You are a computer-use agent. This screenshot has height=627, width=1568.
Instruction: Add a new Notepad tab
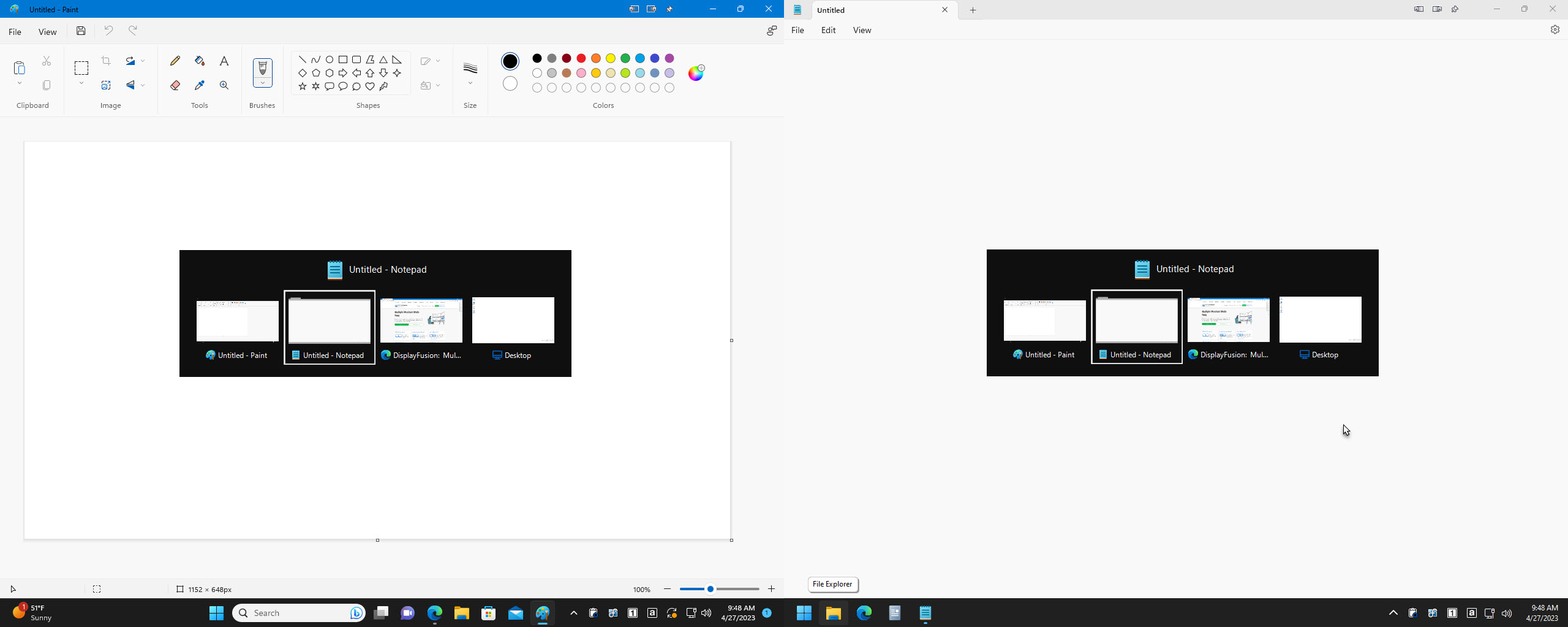(x=973, y=10)
